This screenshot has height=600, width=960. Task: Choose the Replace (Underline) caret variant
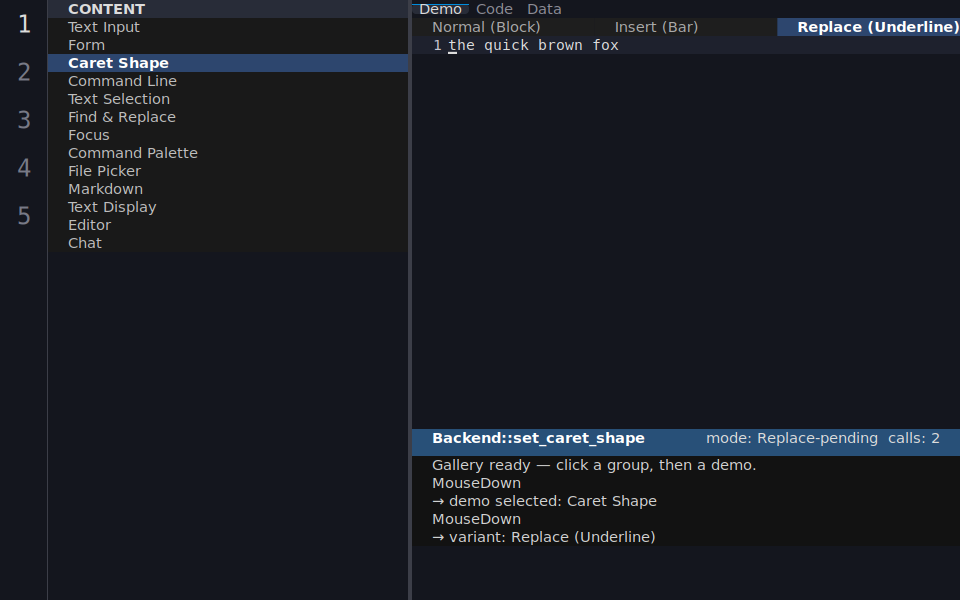[869, 27]
